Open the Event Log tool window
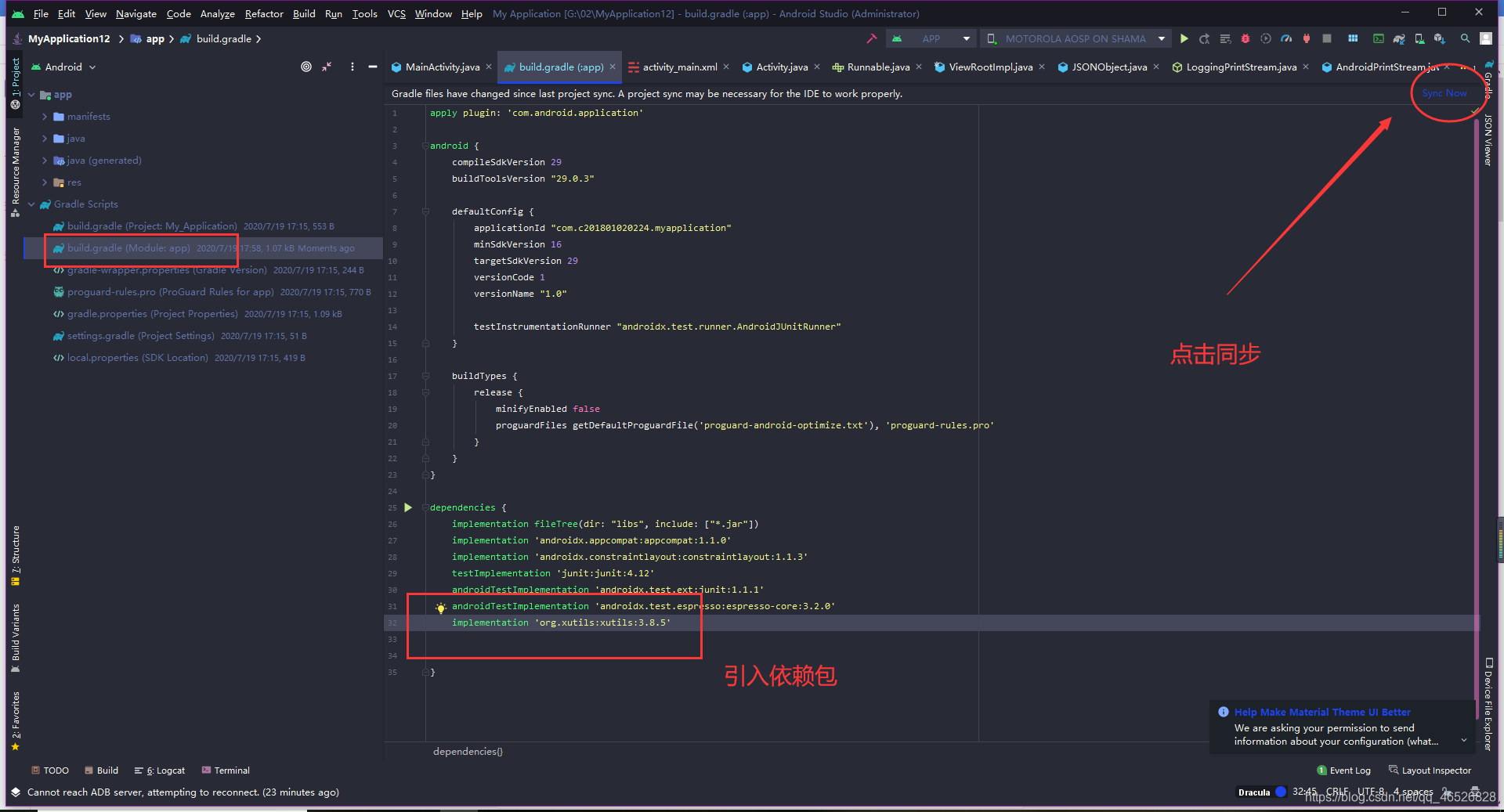 click(1344, 770)
